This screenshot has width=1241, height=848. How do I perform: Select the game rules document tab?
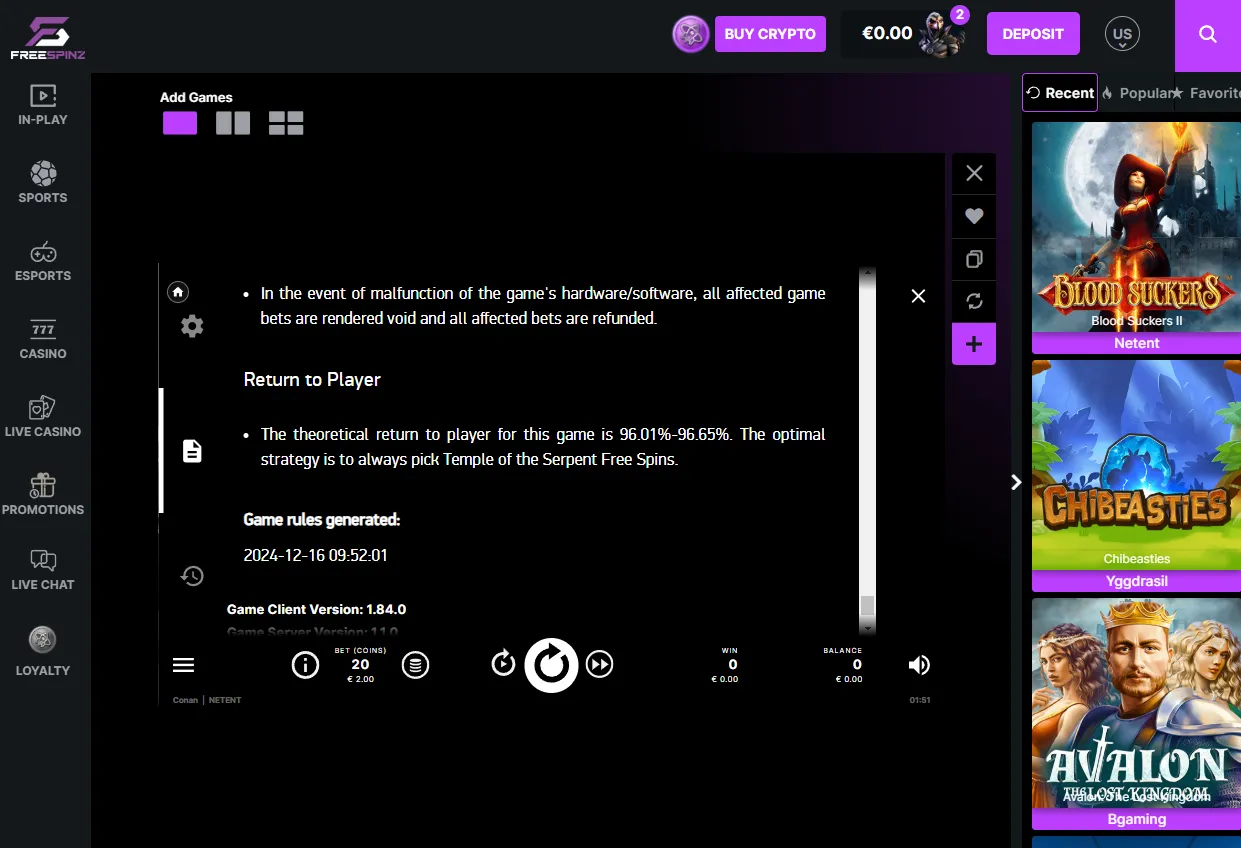pyautogui.click(x=192, y=451)
